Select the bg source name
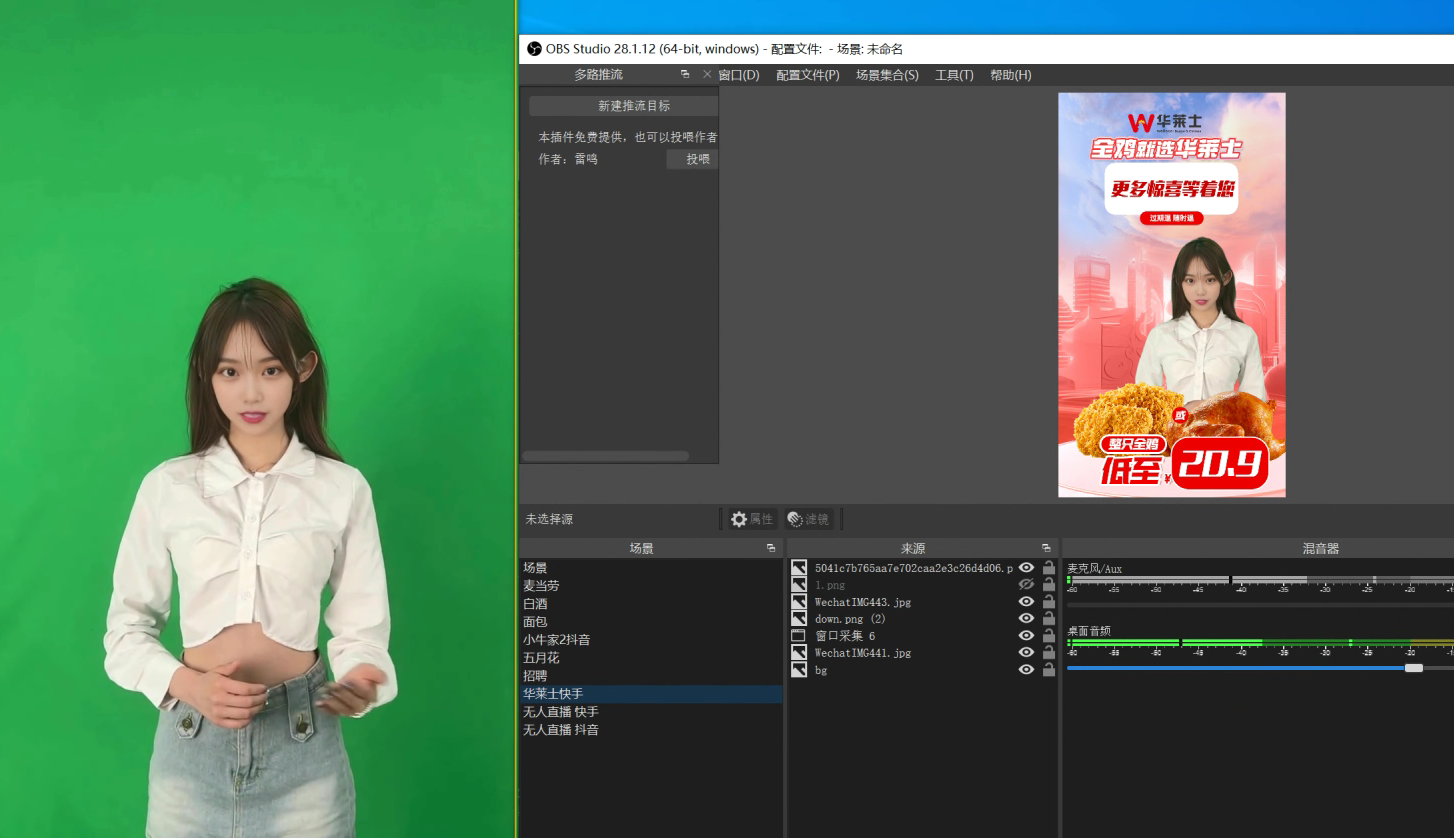Viewport: 1454px width, 838px height. tap(821, 670)
